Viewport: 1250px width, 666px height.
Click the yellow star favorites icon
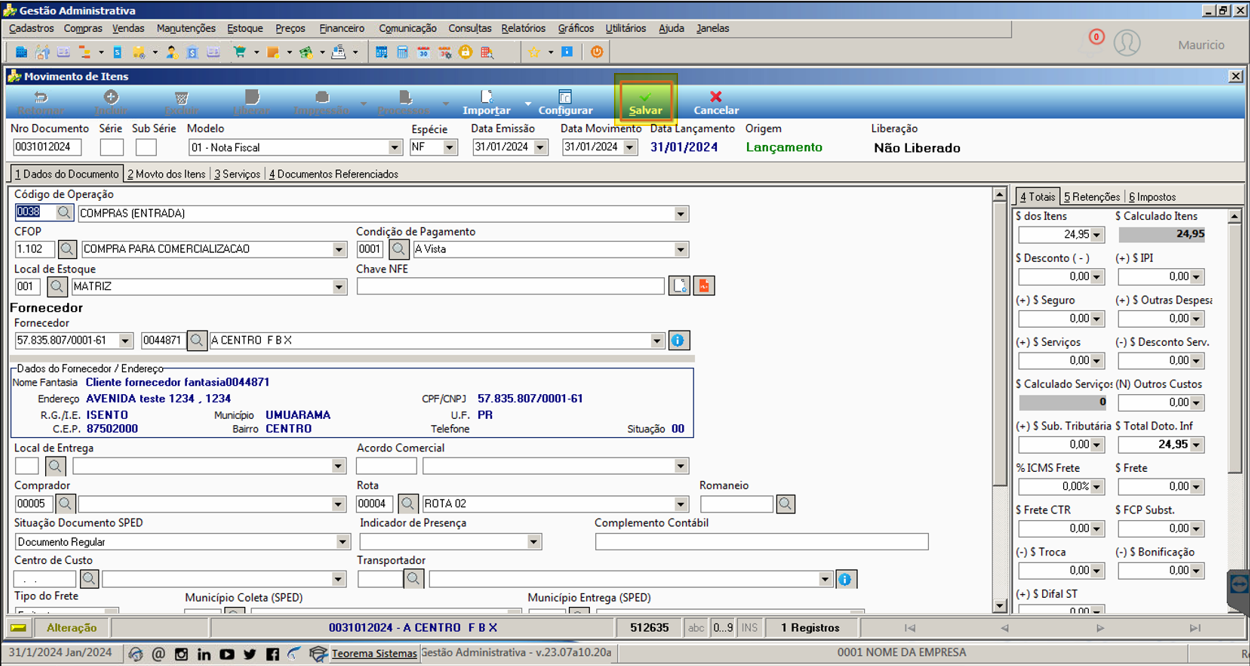tap(534, 51)
